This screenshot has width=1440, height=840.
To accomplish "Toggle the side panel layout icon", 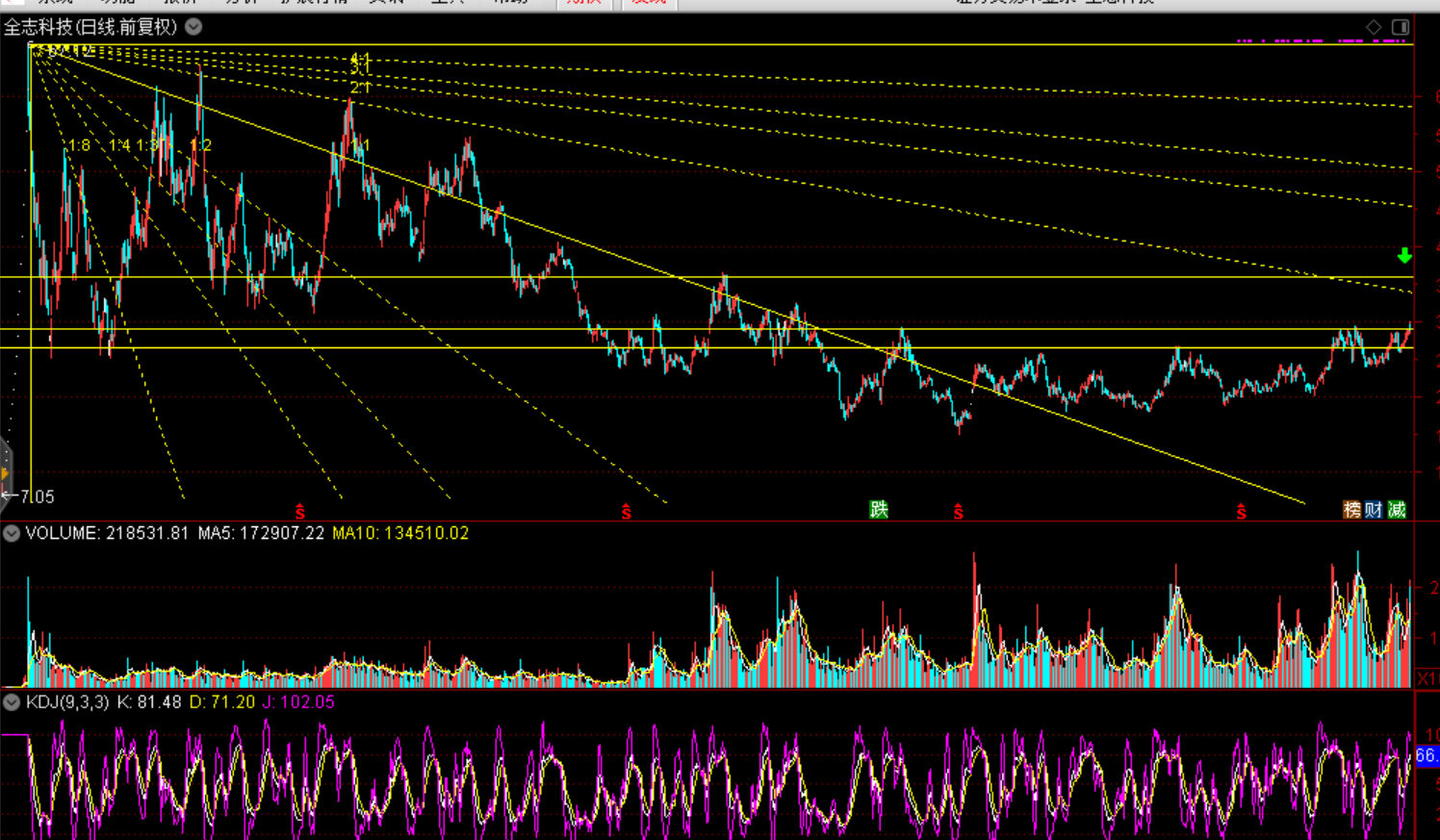I will 1401,27.
